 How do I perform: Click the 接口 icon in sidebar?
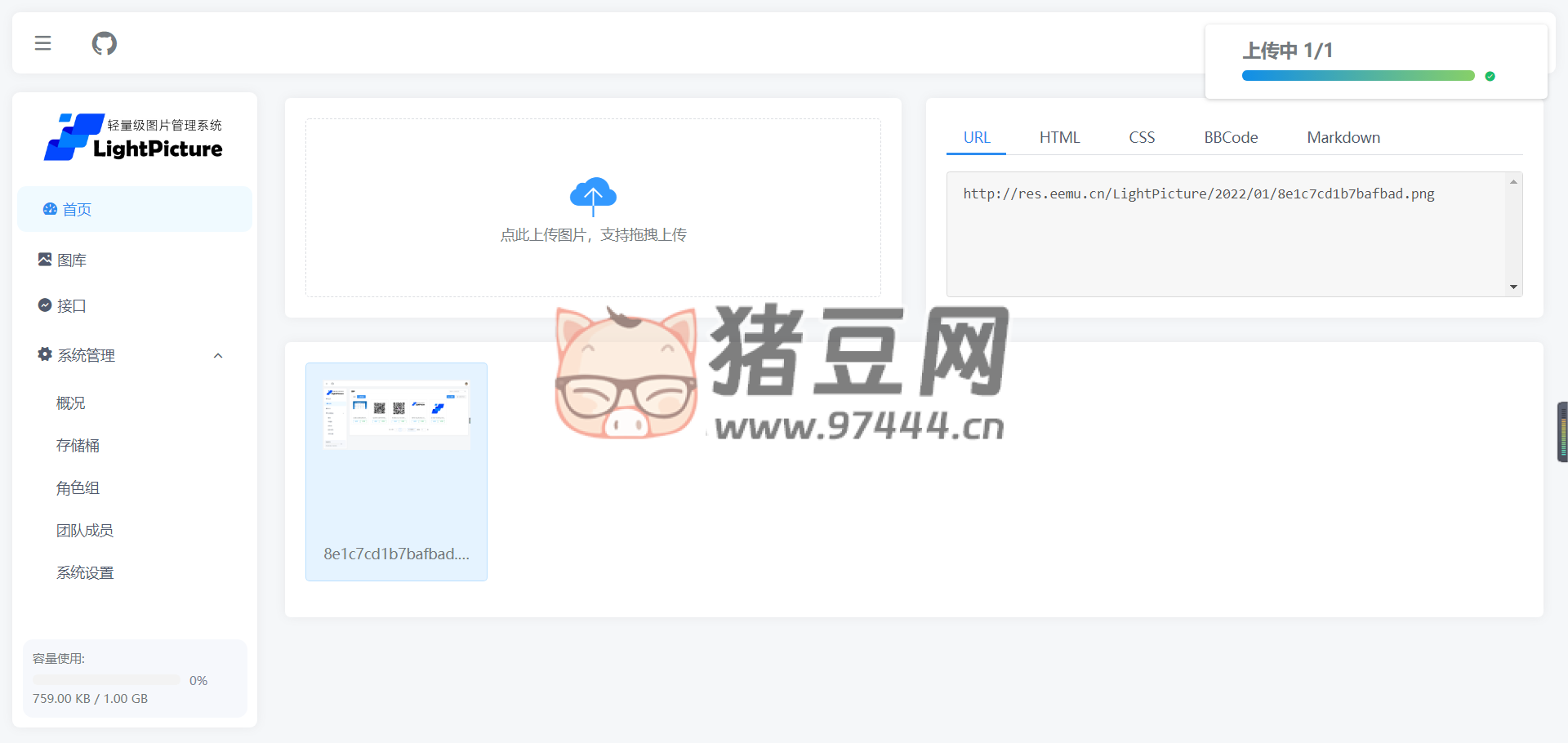point(45,305)
